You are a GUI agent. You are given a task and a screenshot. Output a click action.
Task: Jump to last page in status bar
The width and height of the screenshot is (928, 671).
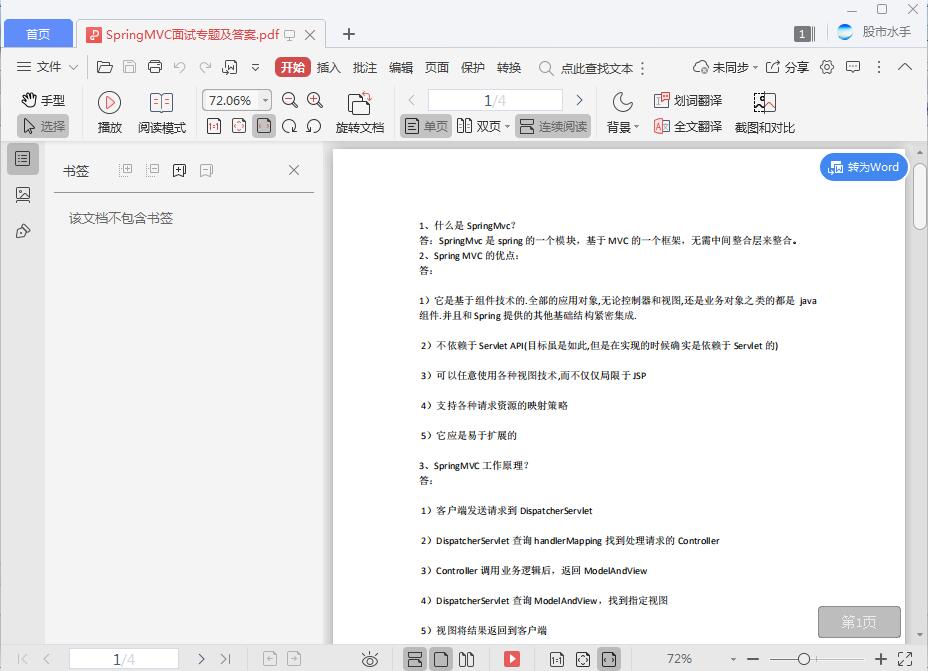(225, 659)
